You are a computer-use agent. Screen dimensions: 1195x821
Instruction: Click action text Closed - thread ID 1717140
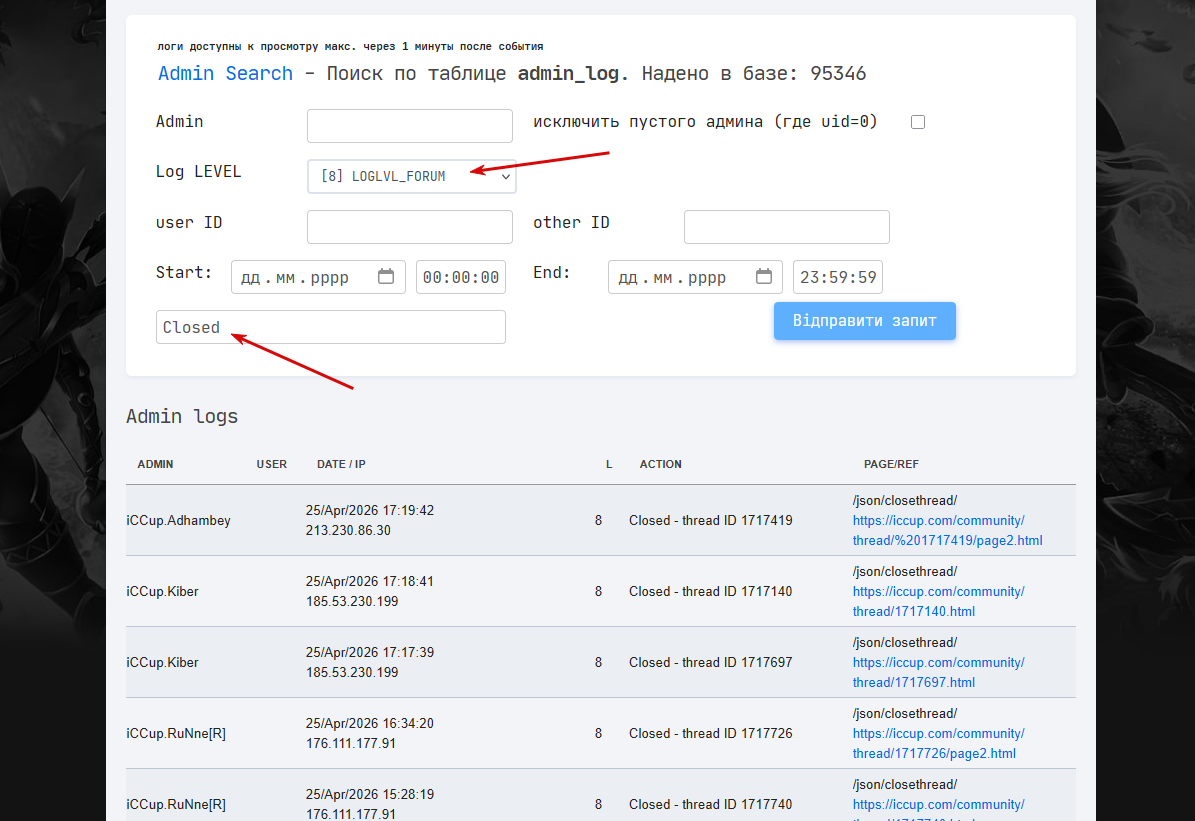pos(710,592)
